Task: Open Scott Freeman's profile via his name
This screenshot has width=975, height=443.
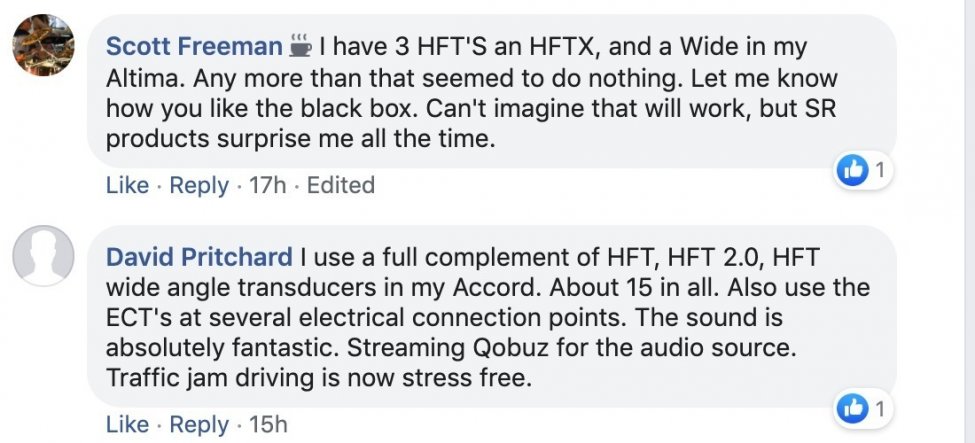Action: tap(194, 46)
